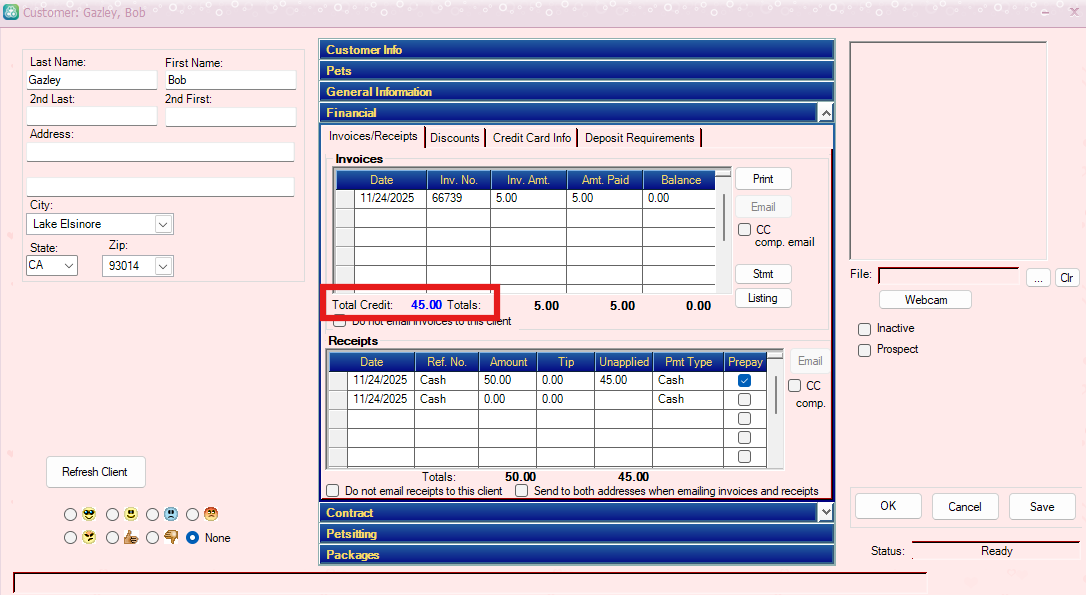The height and width of the screenshot is (595, 1086).
Task: Choose the angry frowning face rating
Action: (x=70, y=537)
